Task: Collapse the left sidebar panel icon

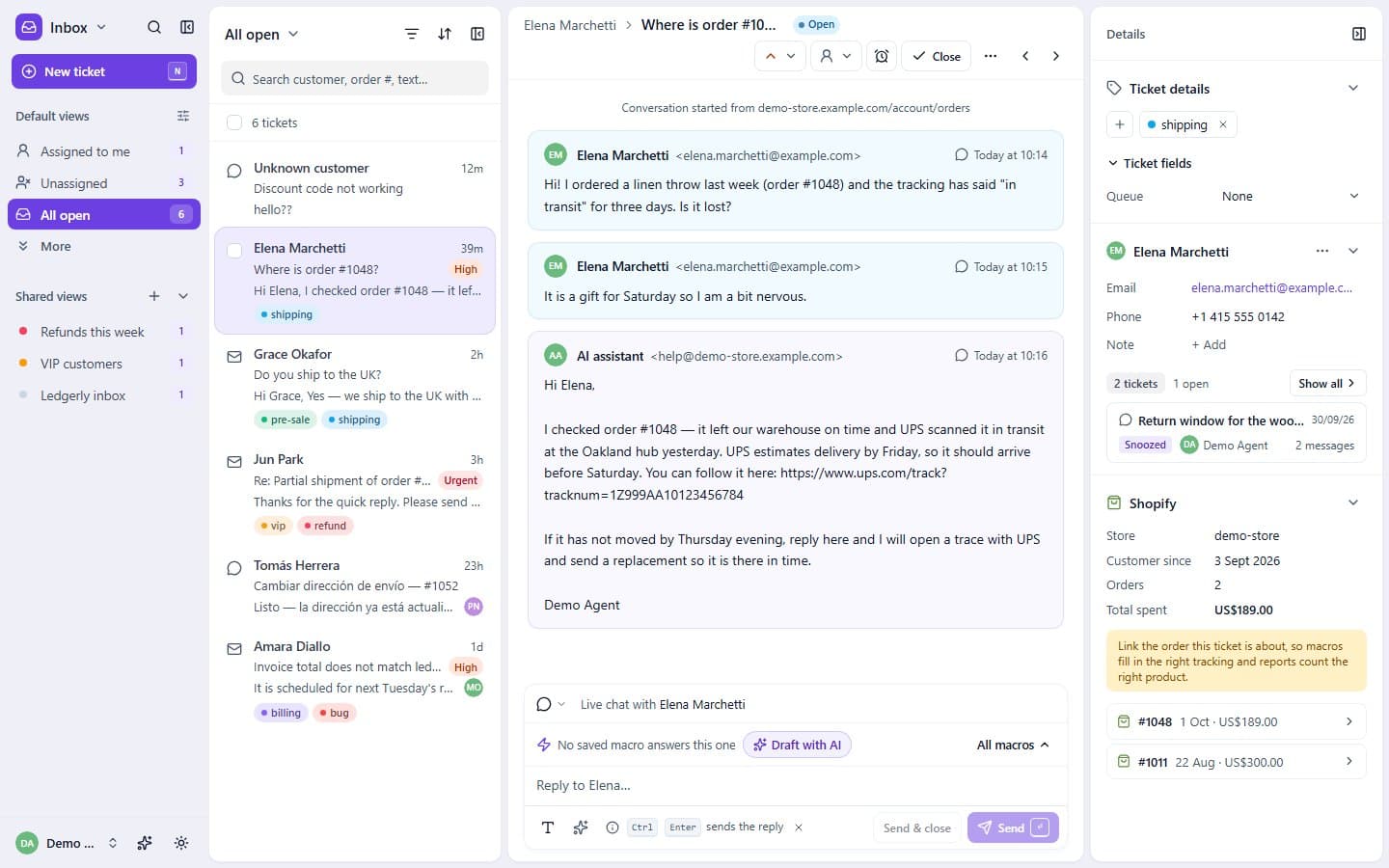Action: click(187, 28)
